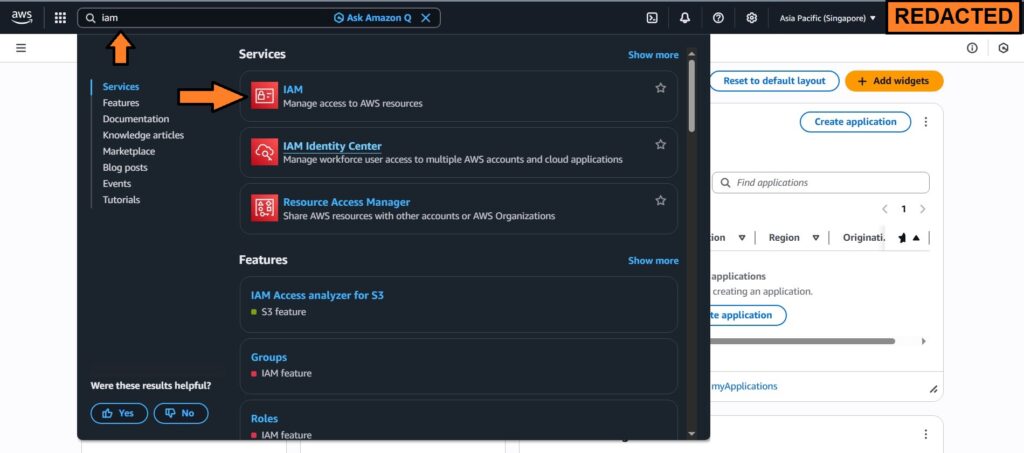Screen dimensions: 1024x453
Task: Show more results under Features
Action: click(x=653, y=261)
